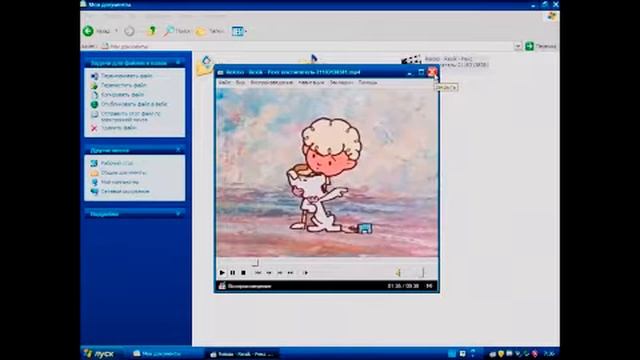The height and width of the screenshot is (360, 640).
Task: Click Play in the media player
Action: point(222,273)
